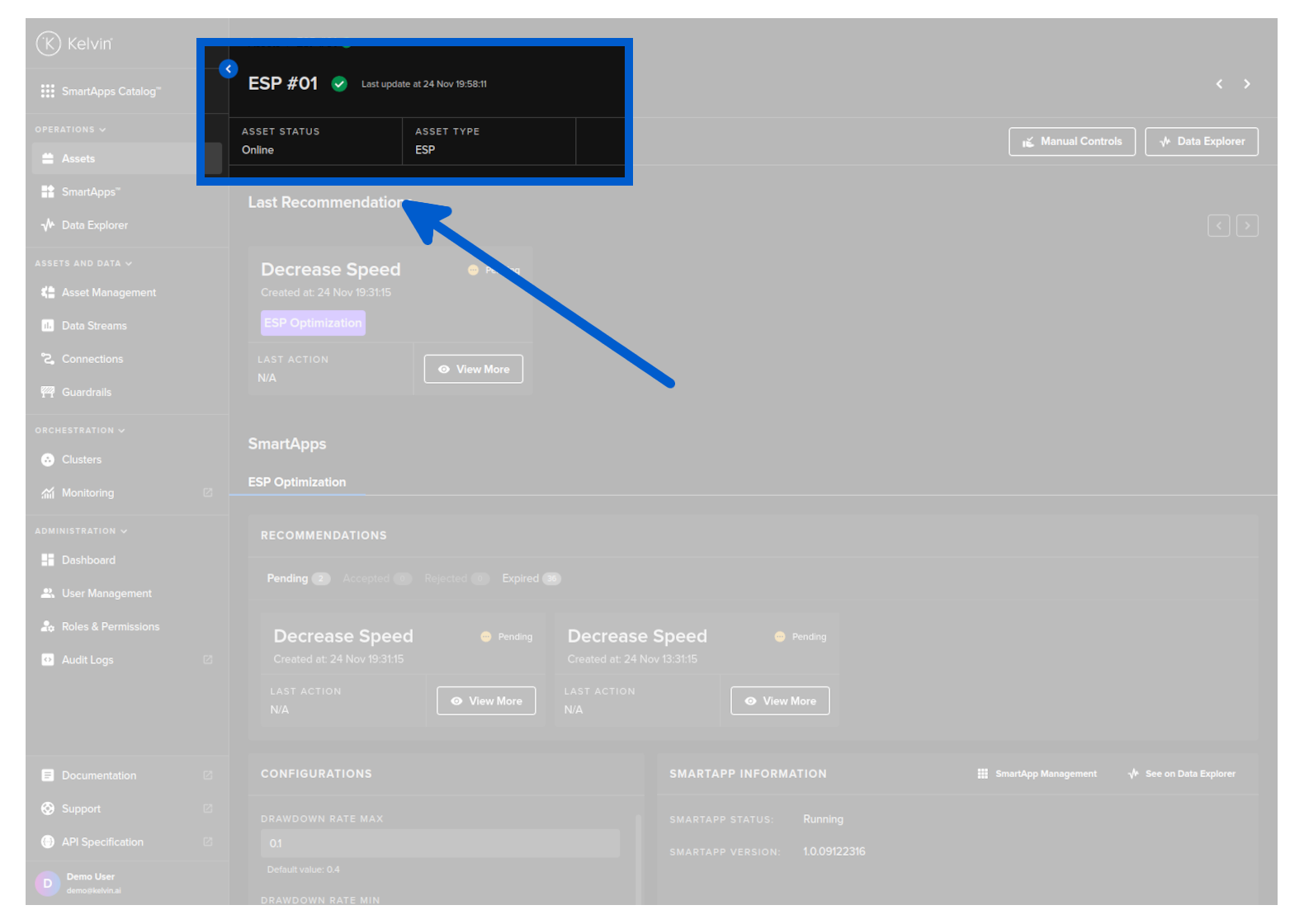Open Data Explorer in the sidebar

tap(94, 225)
